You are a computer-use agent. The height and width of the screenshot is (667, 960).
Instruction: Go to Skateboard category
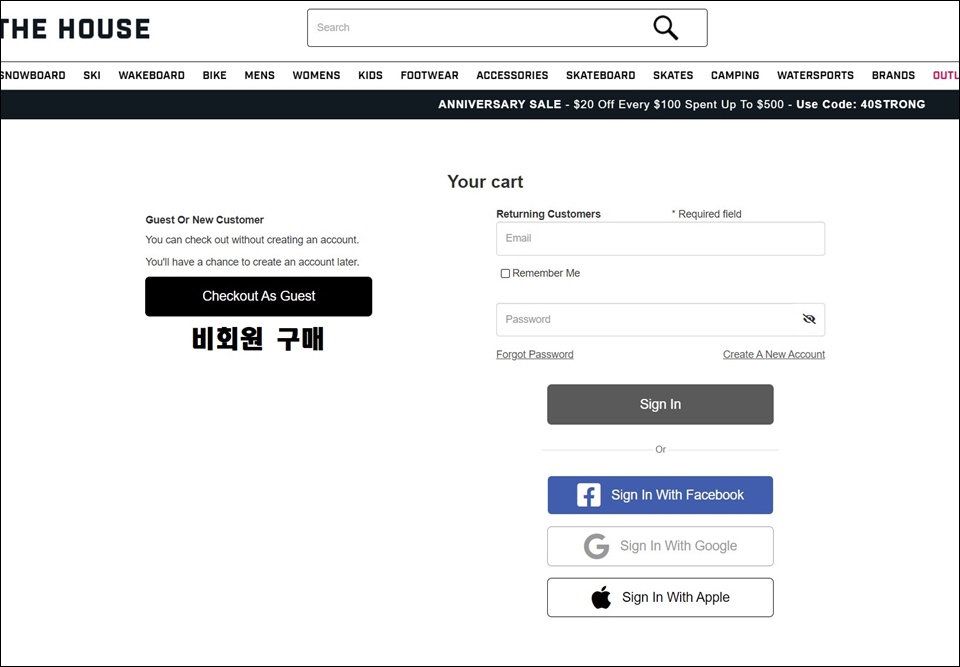point(601,75)
